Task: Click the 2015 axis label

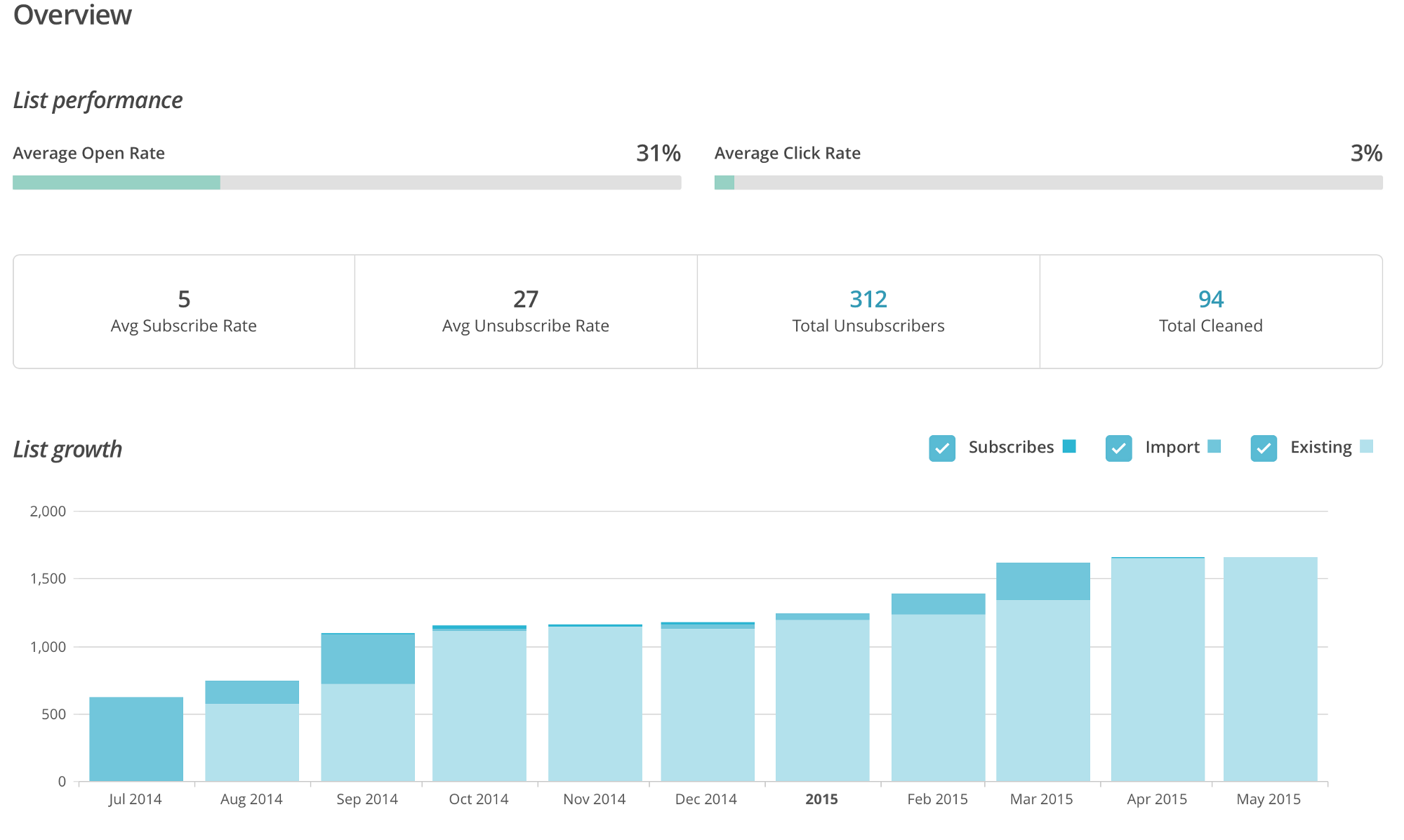Action: [821, 799]
